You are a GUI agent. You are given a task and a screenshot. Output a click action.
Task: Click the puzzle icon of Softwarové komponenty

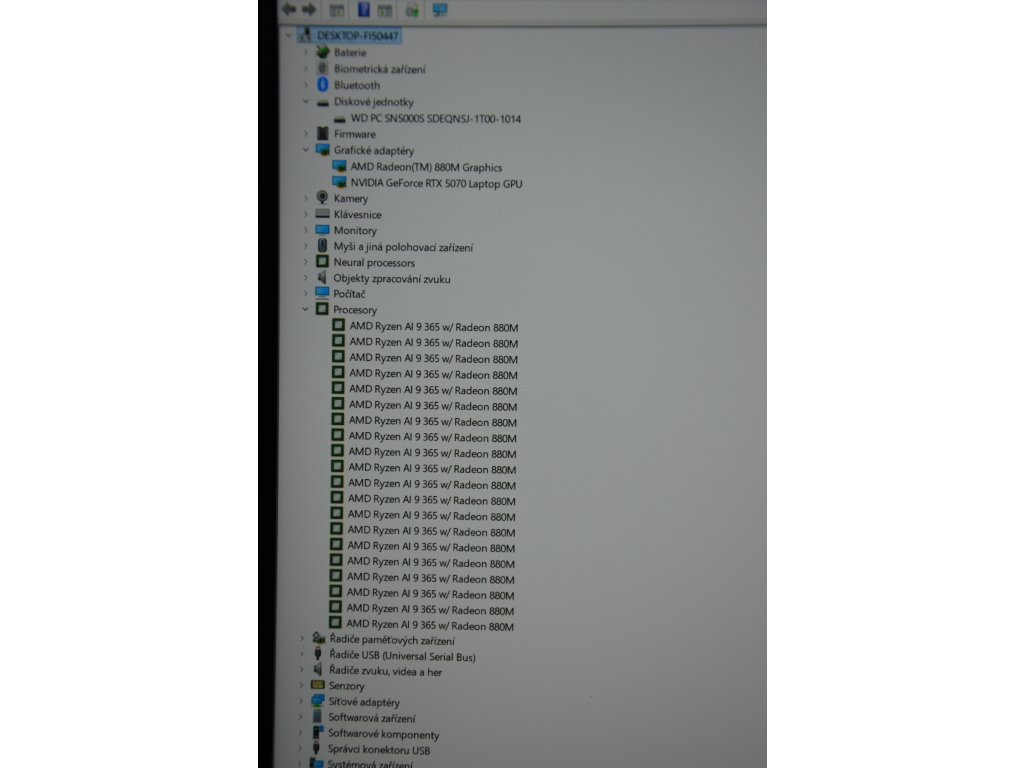click(317, 733)
